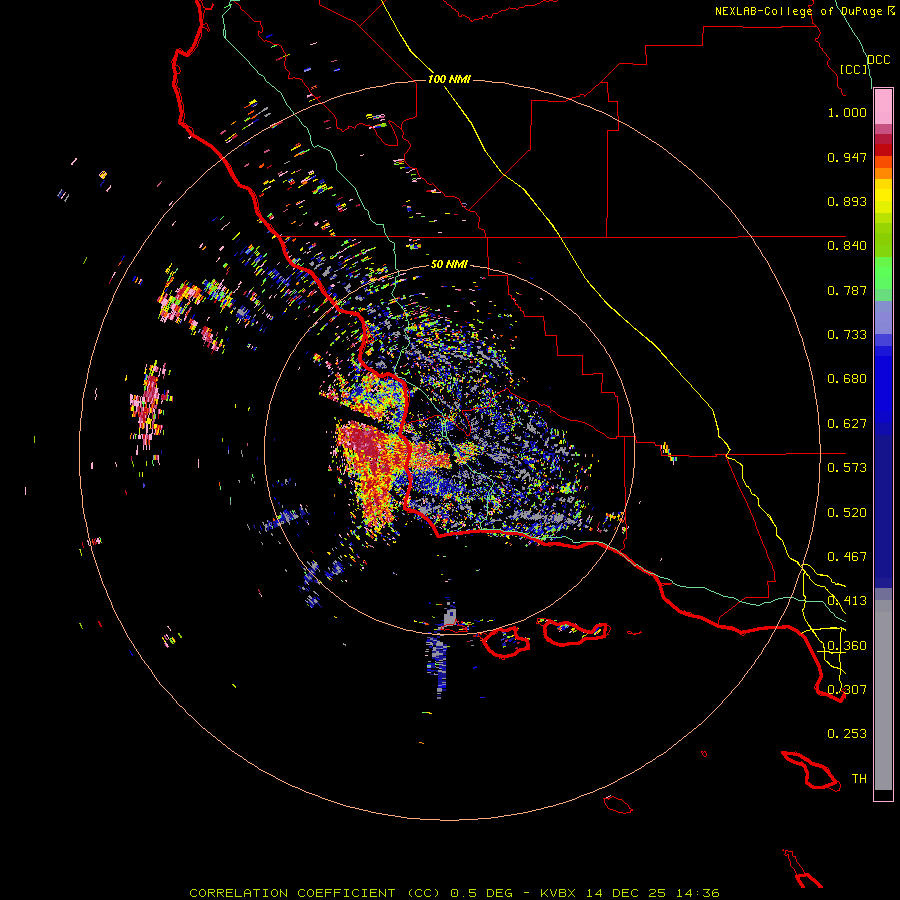Click the 0.520 legend value
This screenshot has height=900, width=900.
(847, 513)
